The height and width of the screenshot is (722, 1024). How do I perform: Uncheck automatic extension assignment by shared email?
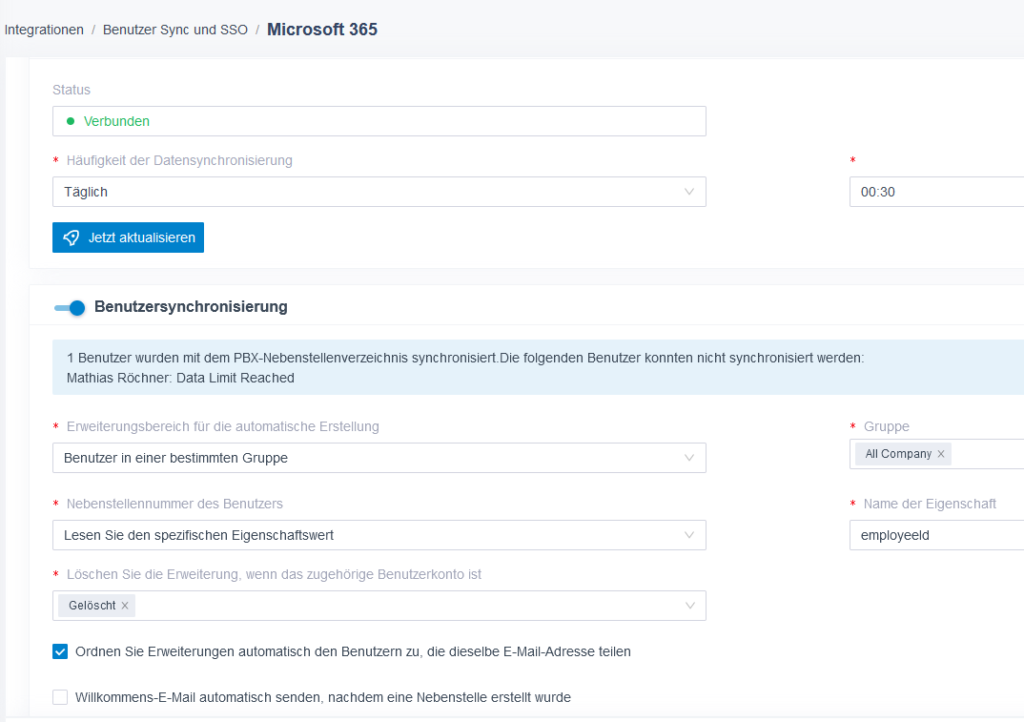tap(60, 651)
